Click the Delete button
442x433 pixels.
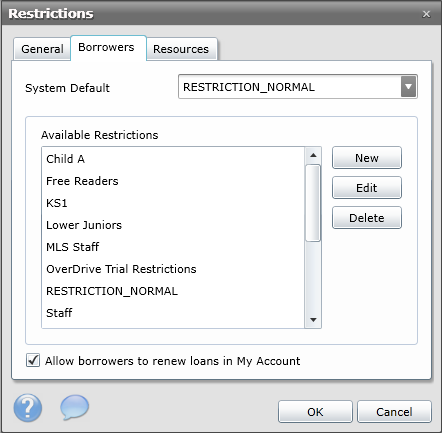(367, 218)
